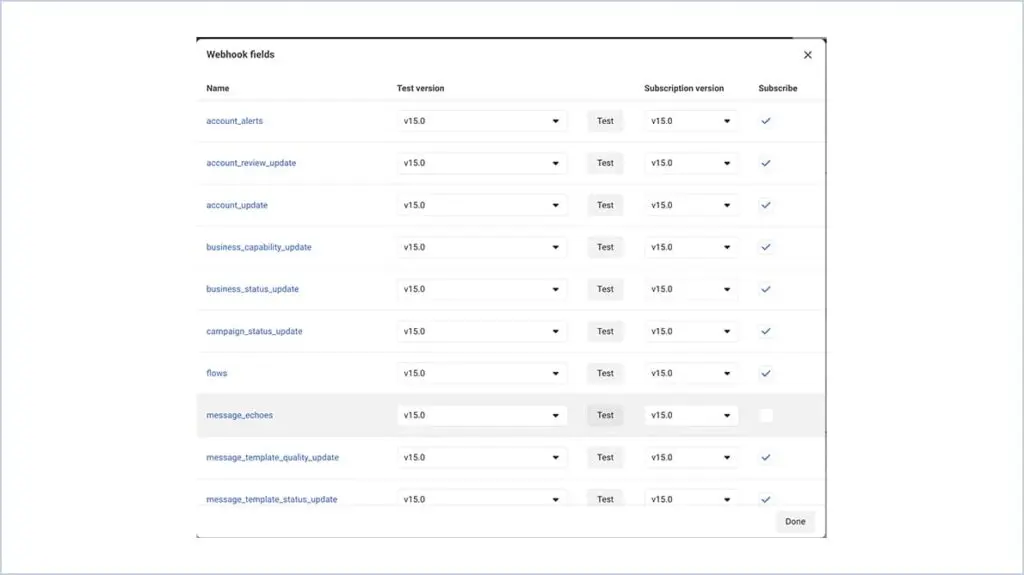Open subscription version dropdown for message_echoes
This screenshot has height=575, width=1024.
(x=691, y=415)
